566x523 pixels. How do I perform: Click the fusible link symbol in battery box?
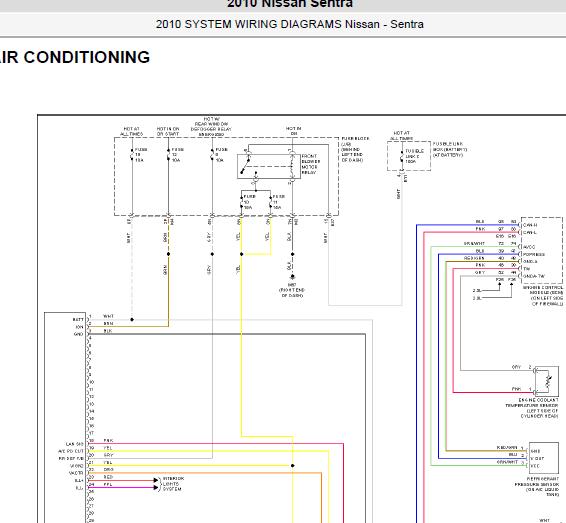pos(402,156)
